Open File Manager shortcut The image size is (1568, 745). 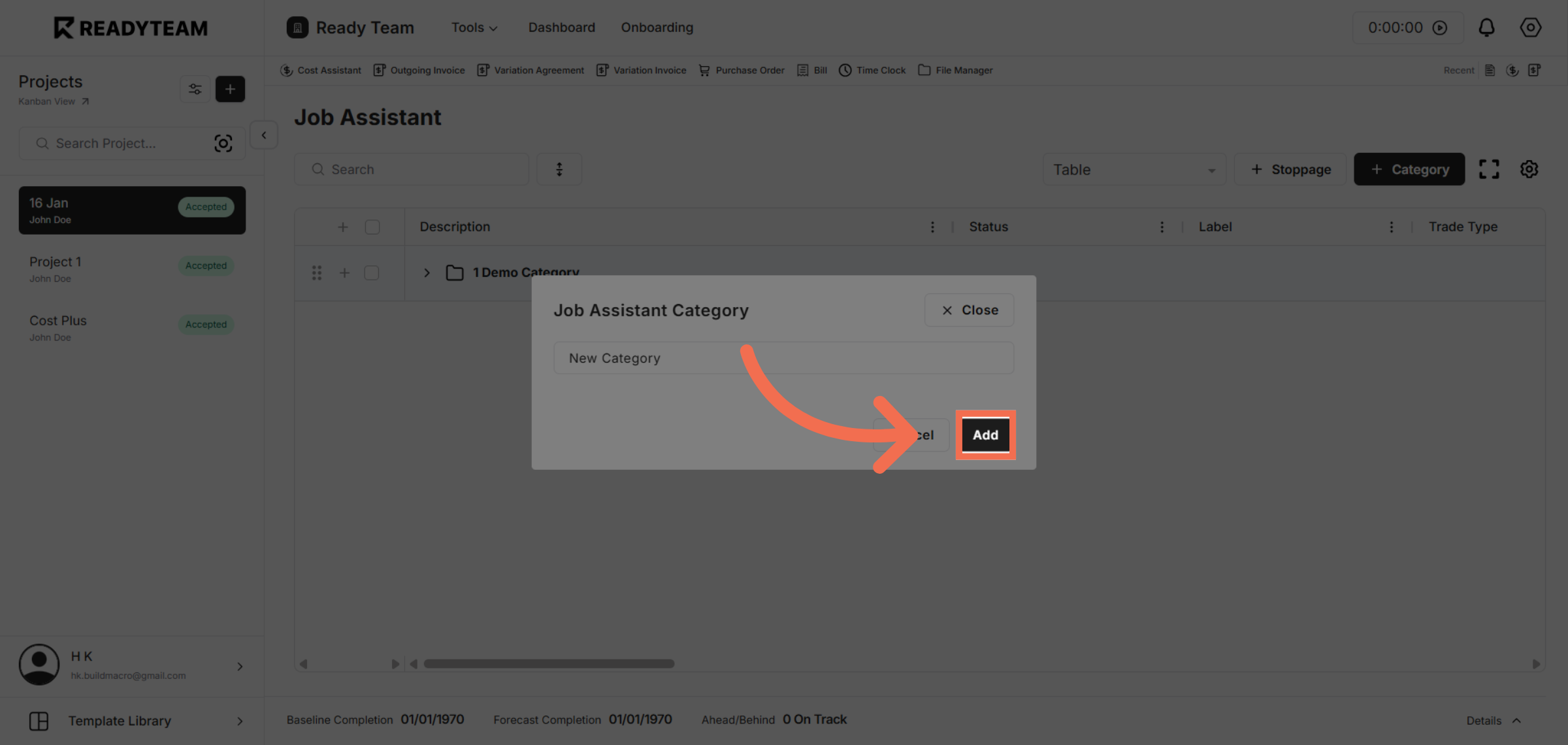tap(956, 70)
